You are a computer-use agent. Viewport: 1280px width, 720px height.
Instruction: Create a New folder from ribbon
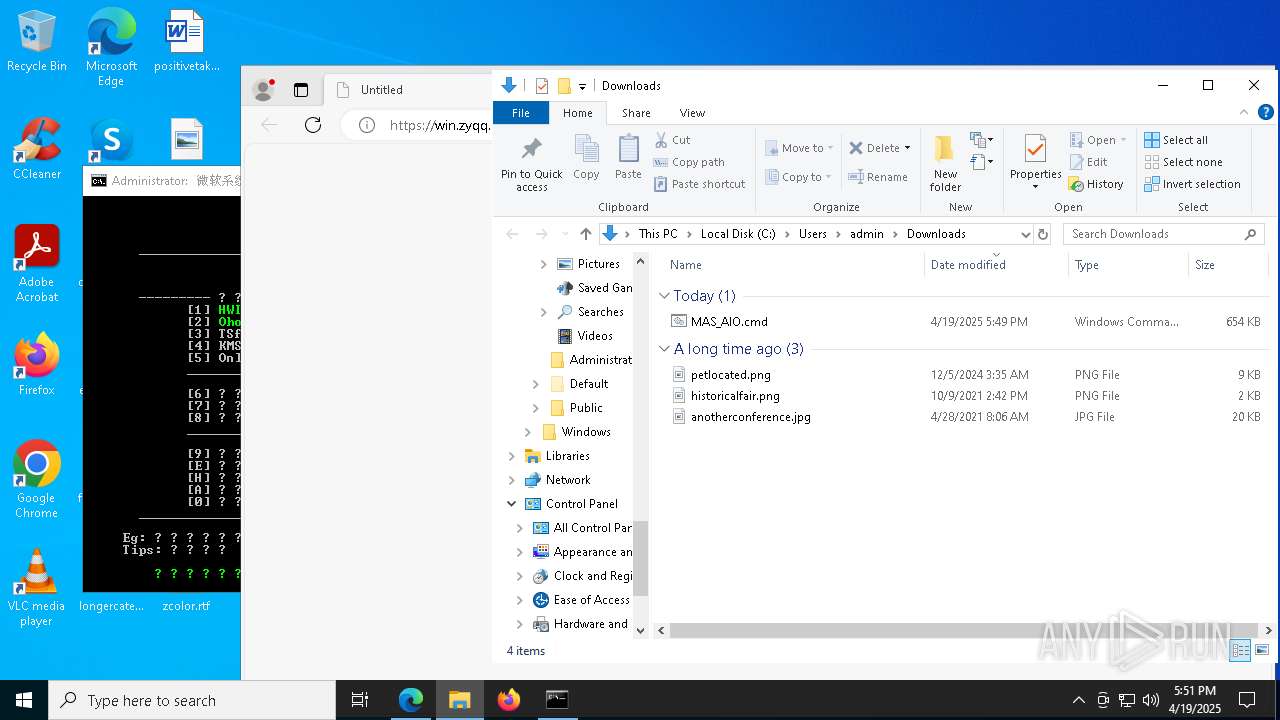pos(945,162)
